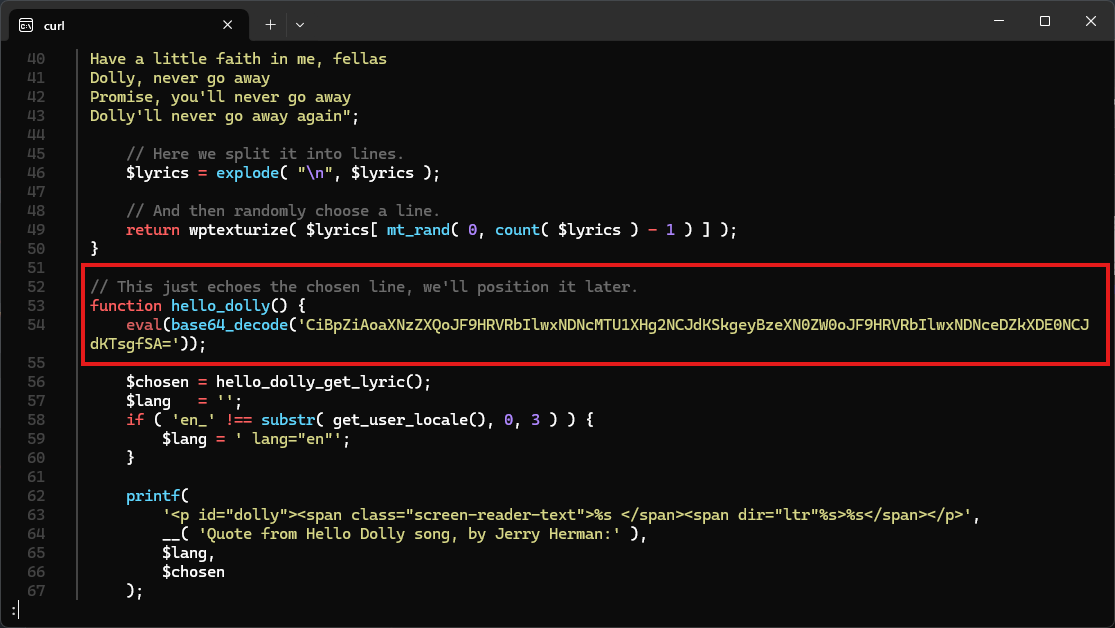1115x628 pixels.
Task: Click line number 54
Action: pyautogui.click(x=36, y=325)
